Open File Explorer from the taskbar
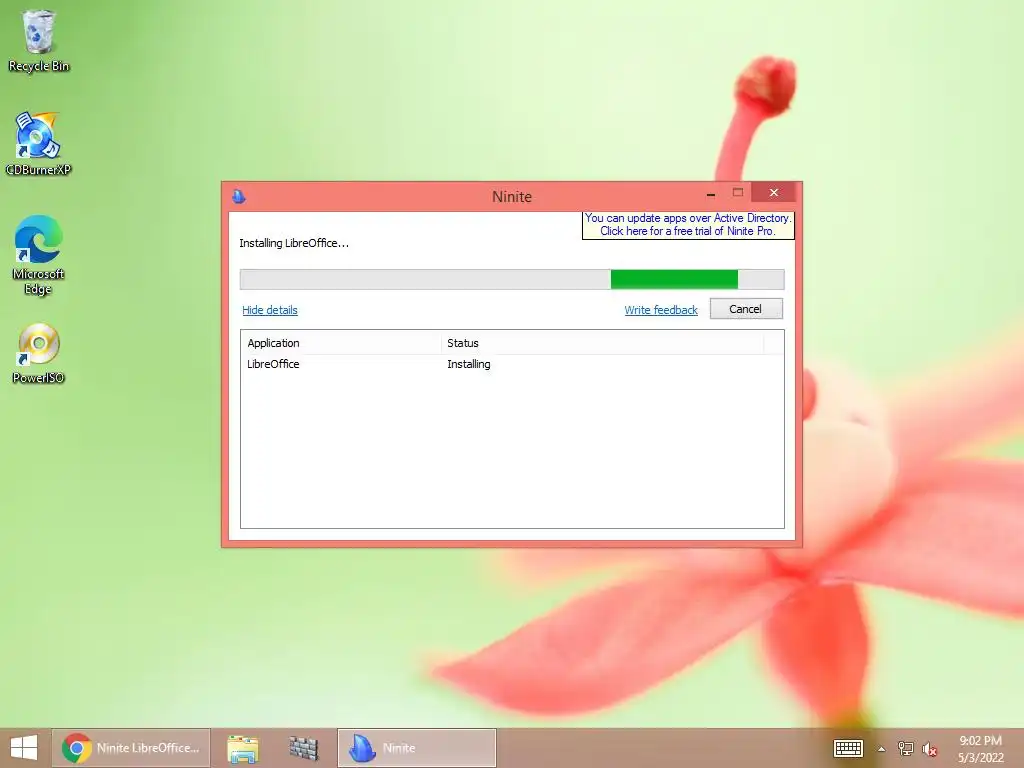The width and height of the screenshot is (1024, 768). pos(243,748)
